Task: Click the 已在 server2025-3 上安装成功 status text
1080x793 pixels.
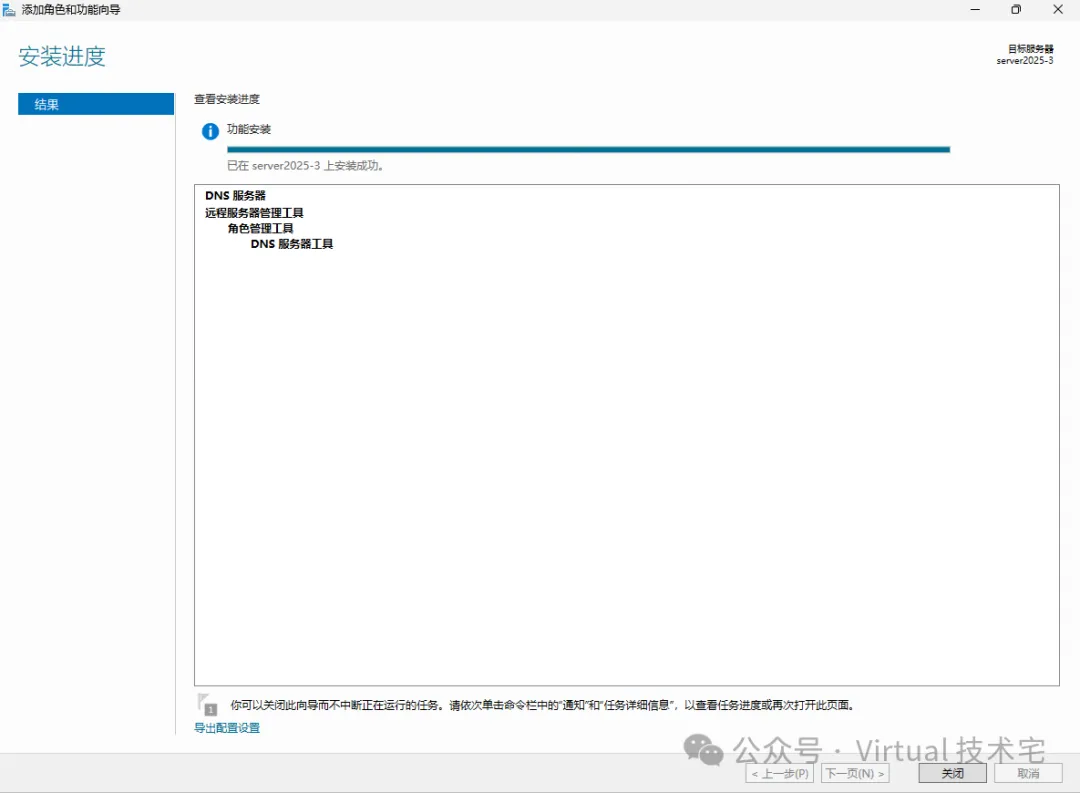Action: tap(305, 165)
